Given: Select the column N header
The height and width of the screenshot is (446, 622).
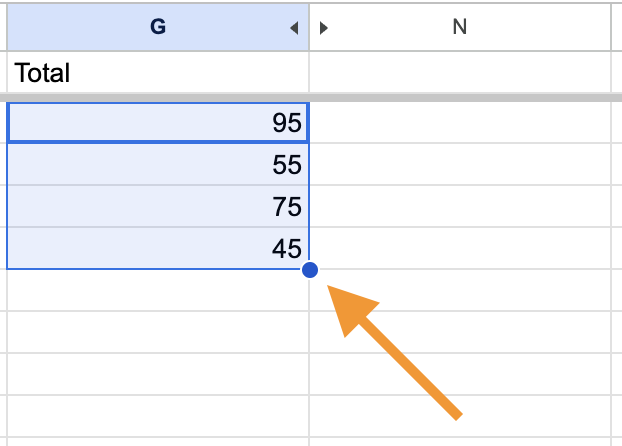Looking at the screenshot, I should point(460,27).
